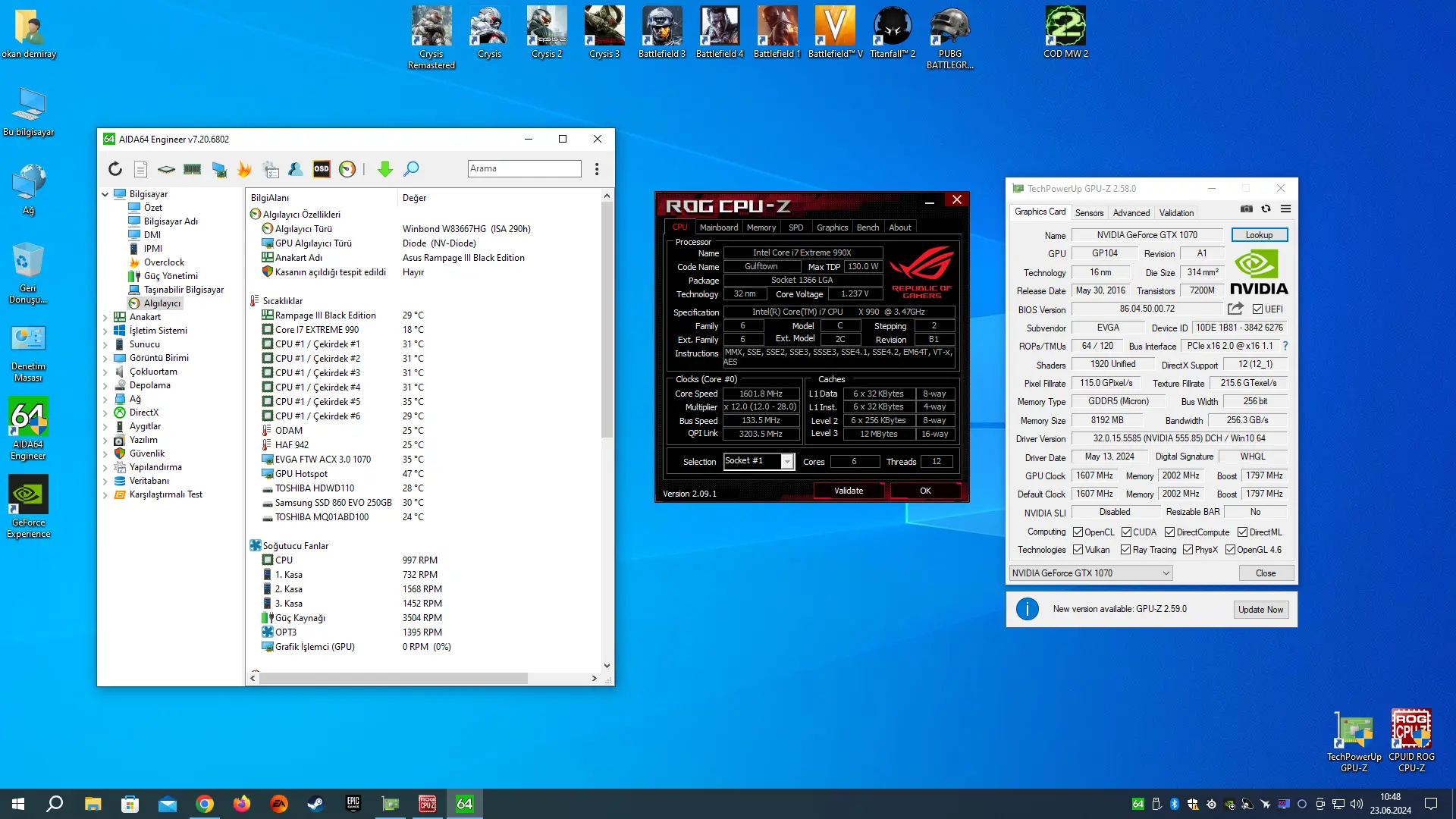
Task: Open the GPU-Z hamburger menu
Action: (1285, 209)
